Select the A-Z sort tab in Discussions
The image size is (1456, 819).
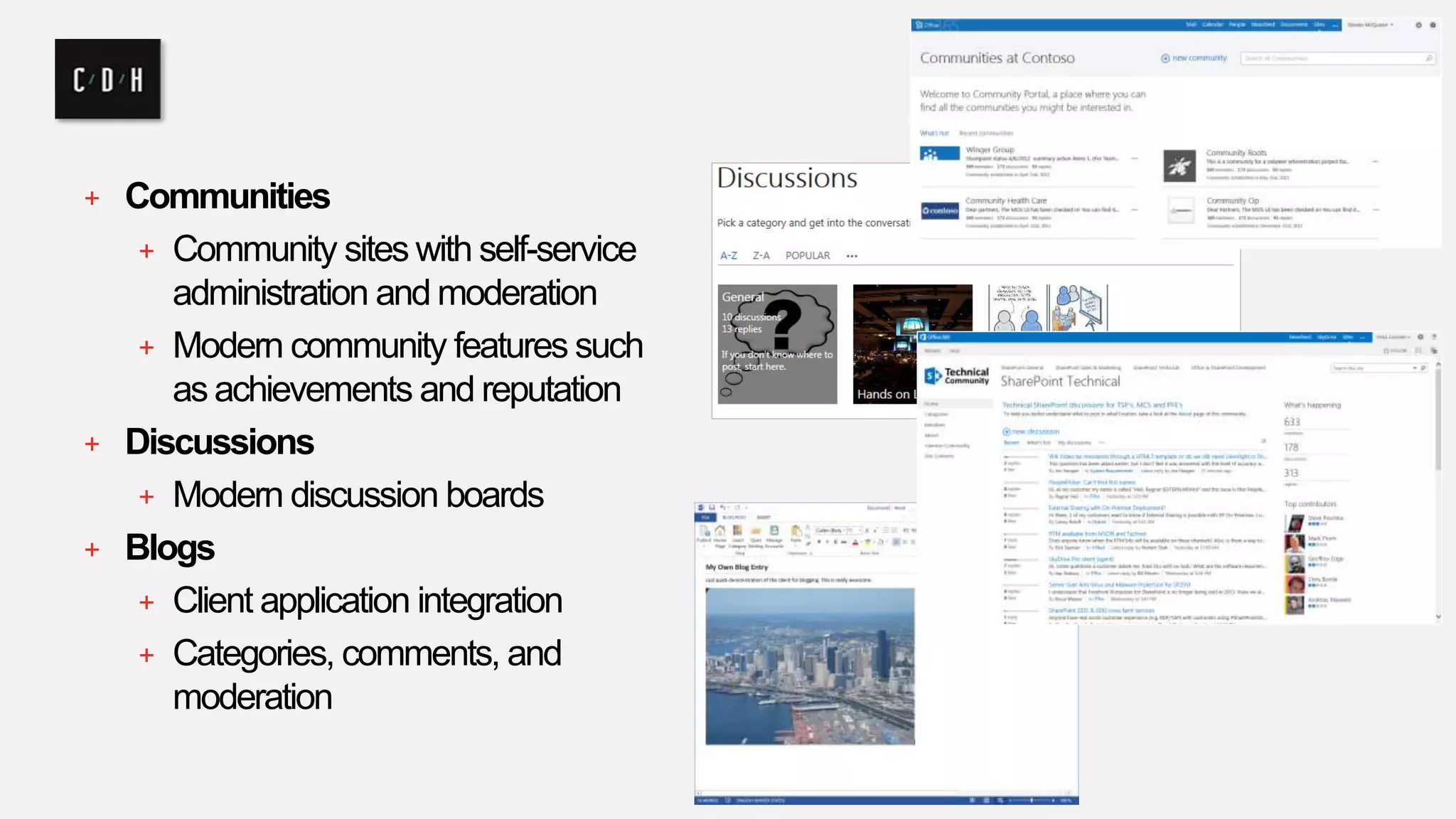coord(729,255)
